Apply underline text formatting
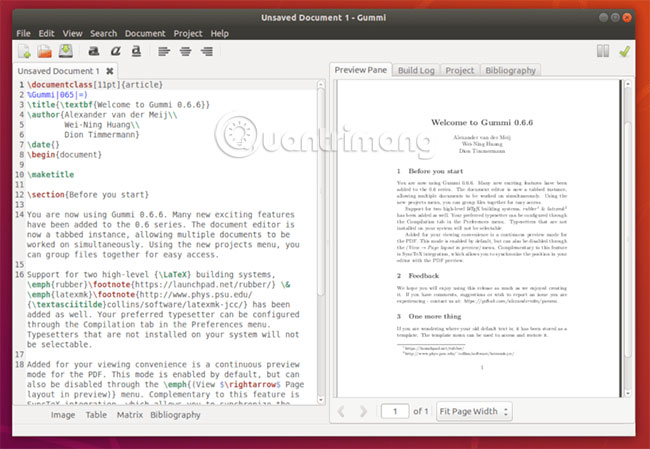This screenshot has height=449, width=650. [136, 51]
